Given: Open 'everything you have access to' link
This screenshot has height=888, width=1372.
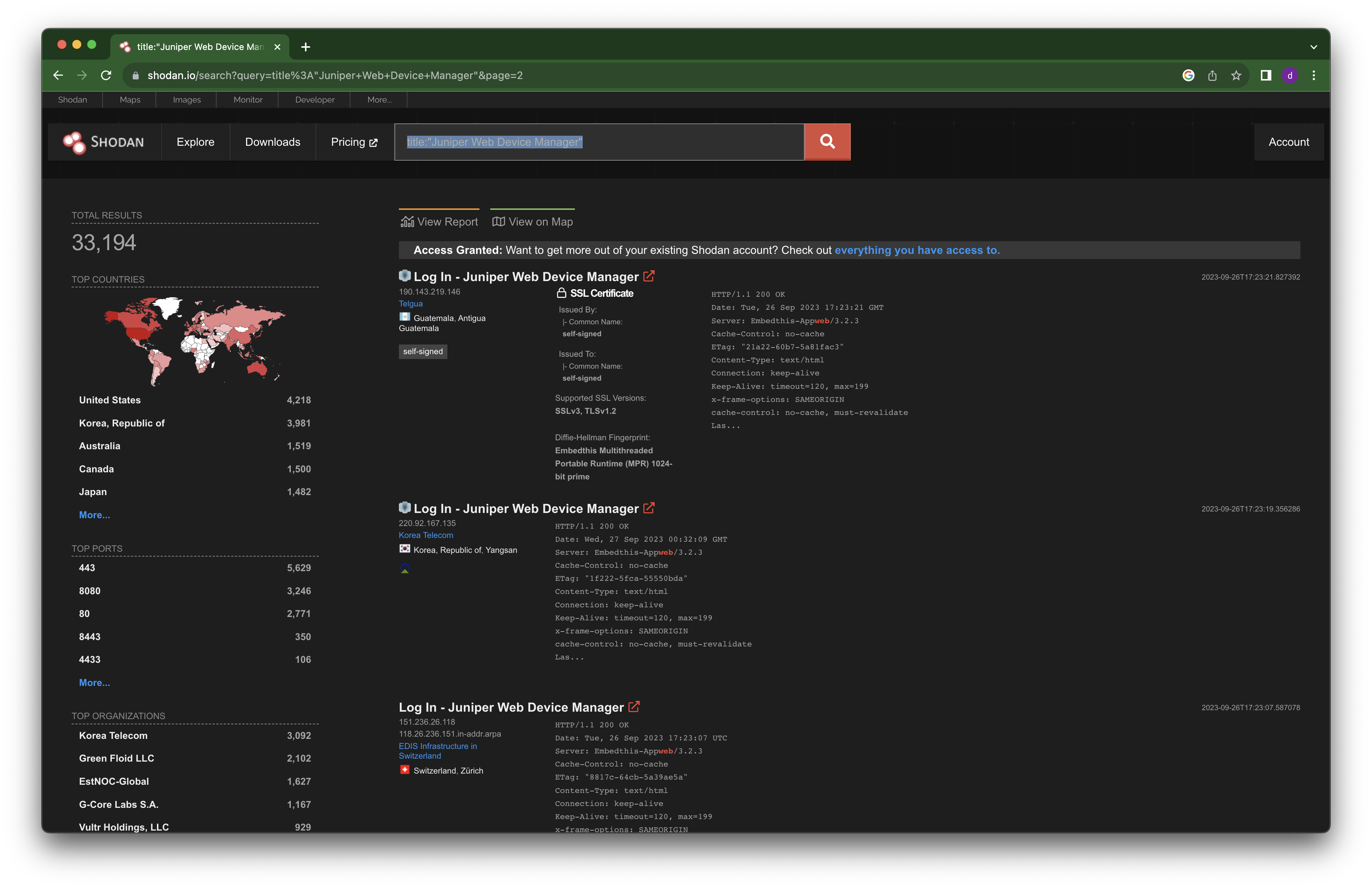Looking at the screenshot, I should (917, 250).
